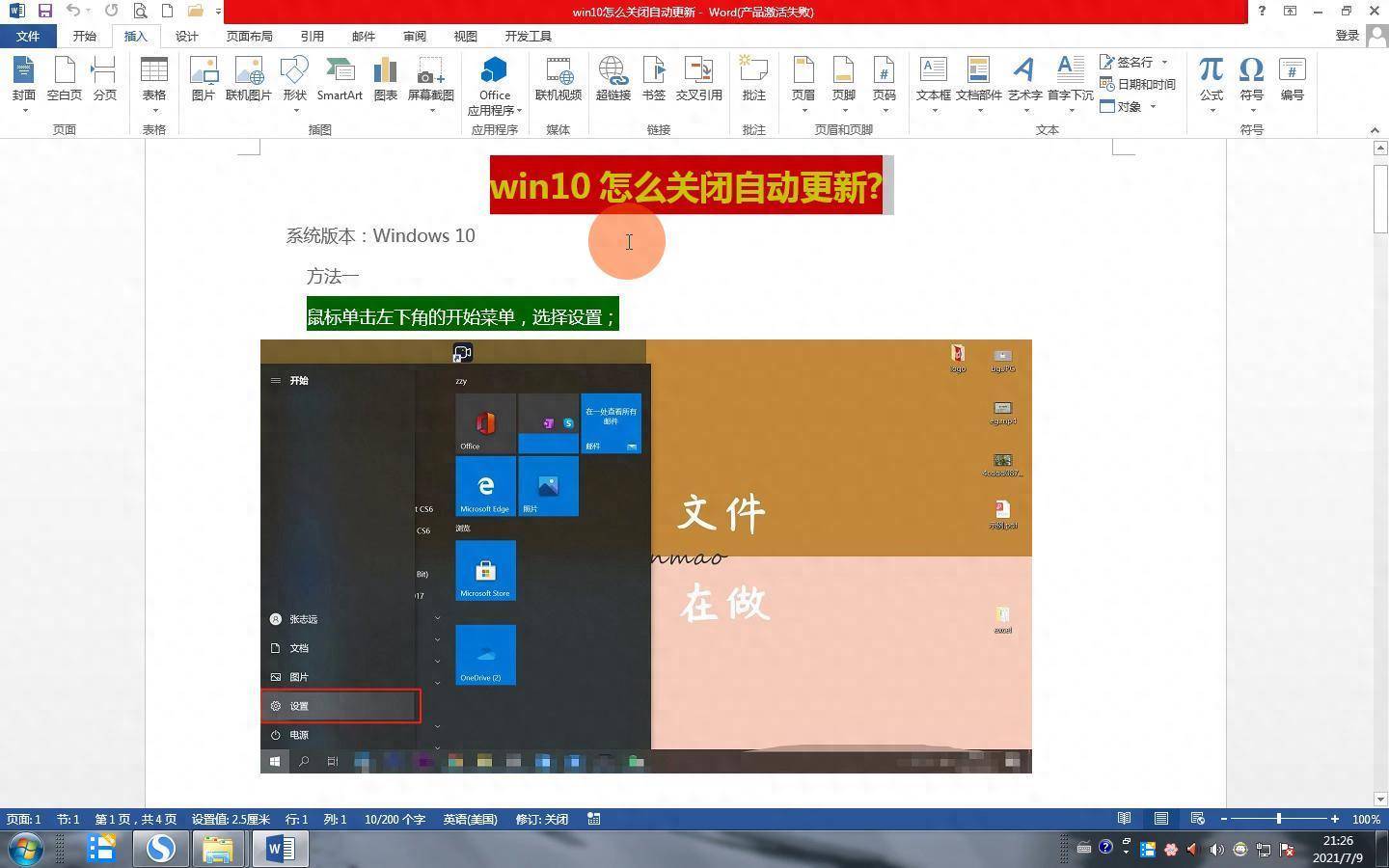Switch to the Review (审阅) tab
The height and width of the screenshot is (868, 1389).
pos(414,36)
